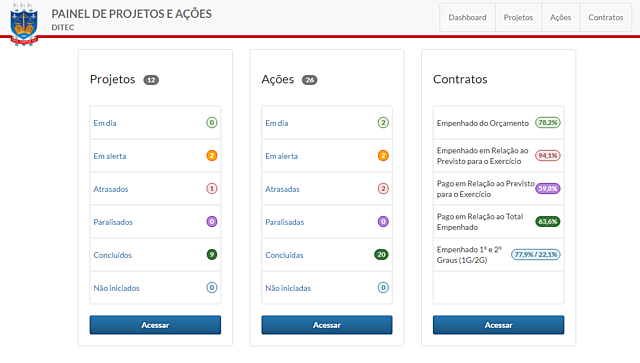Click the Ações card heading

tap(278, 79)
